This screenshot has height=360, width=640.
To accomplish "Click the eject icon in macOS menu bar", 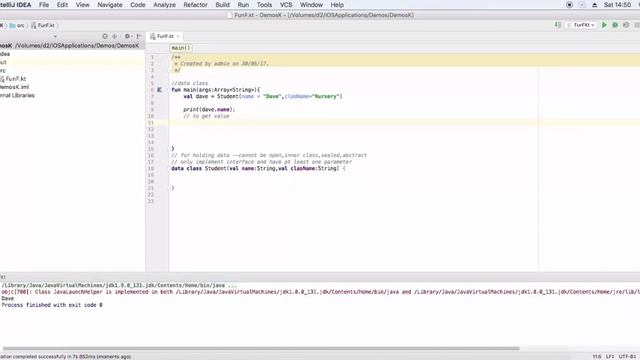I will (594, 5).
